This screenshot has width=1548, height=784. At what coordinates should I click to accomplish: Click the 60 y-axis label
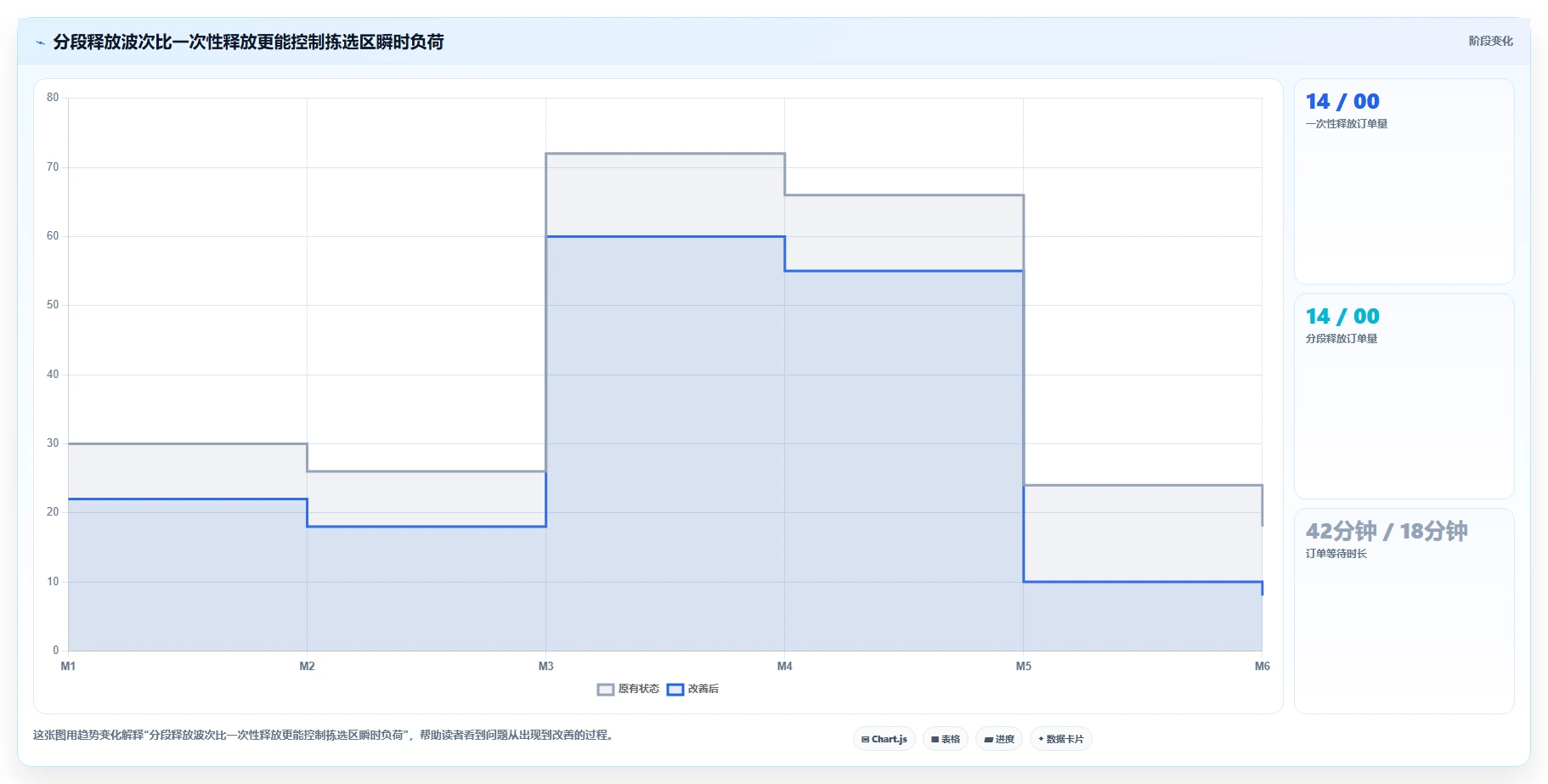click(x=53, y=236)
